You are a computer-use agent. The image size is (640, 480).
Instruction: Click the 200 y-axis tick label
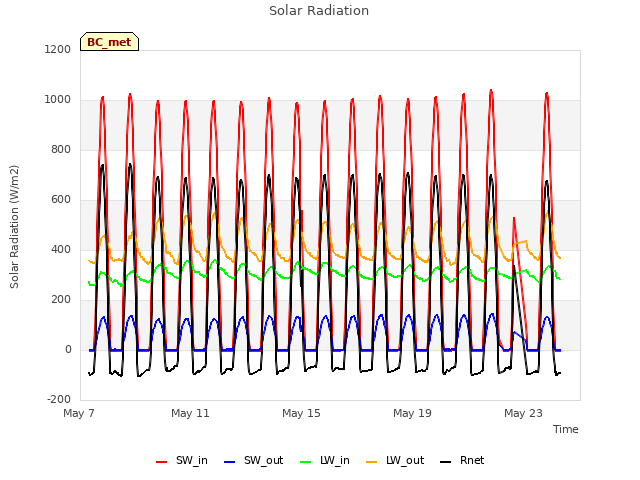61,300
